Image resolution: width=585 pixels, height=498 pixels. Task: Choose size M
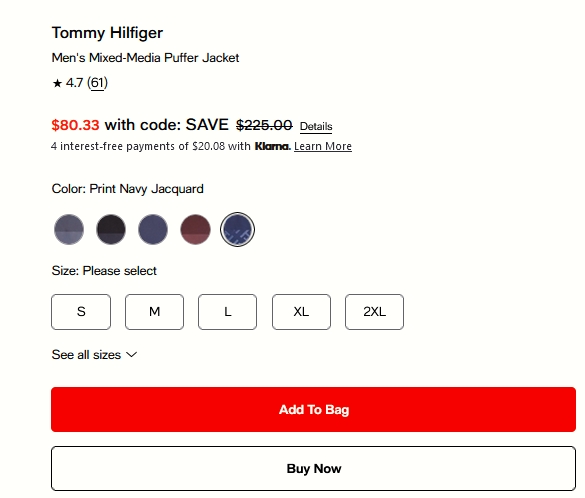(x=154, y=312)
